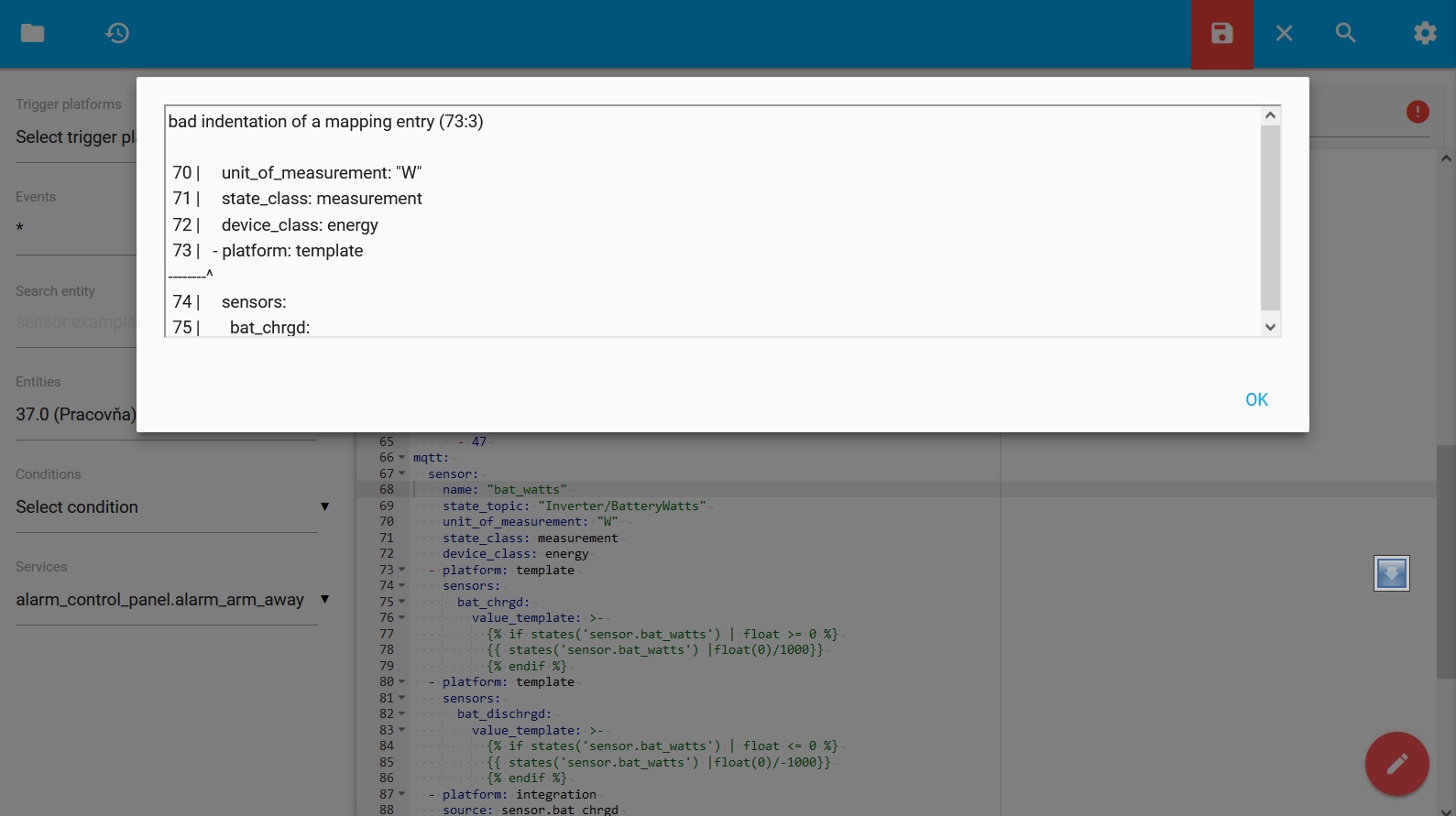Screen dimensions: 1456x816
Task: Collapse the bat_chrgd block at line 75
Action: tap(402, 602)
